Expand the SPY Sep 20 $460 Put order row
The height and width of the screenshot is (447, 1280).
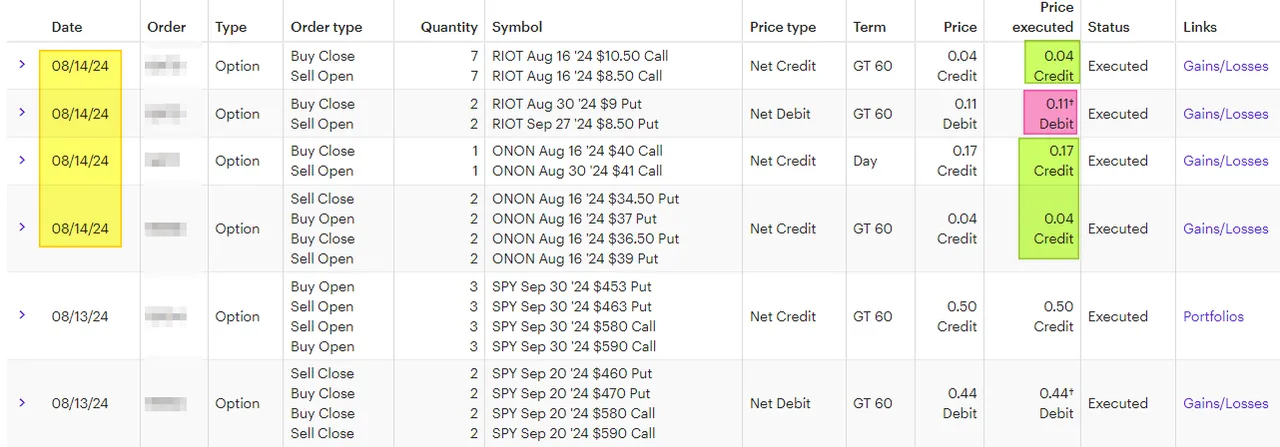22,403
